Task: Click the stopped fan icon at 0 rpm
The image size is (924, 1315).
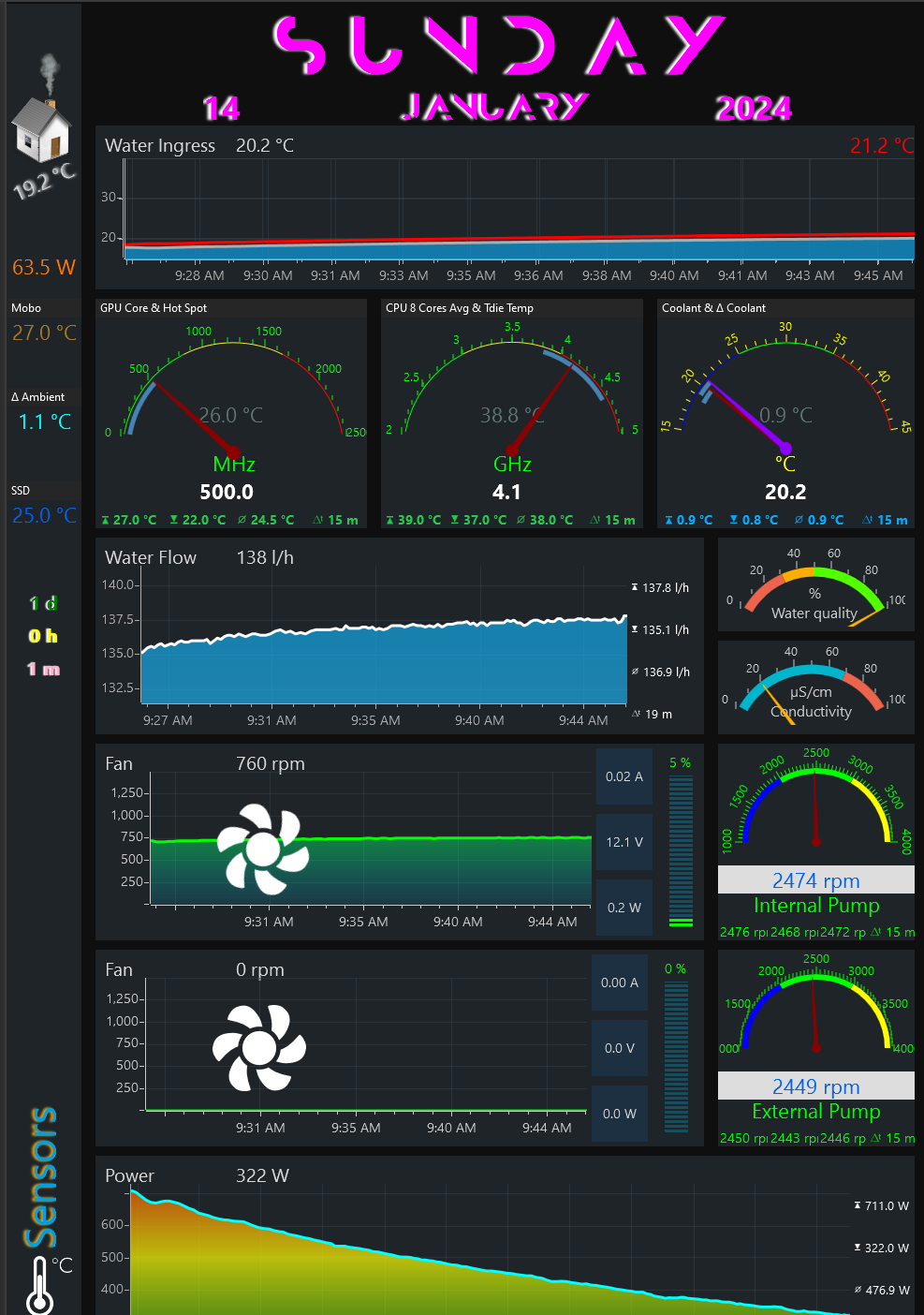Action: coord(258,1047)
